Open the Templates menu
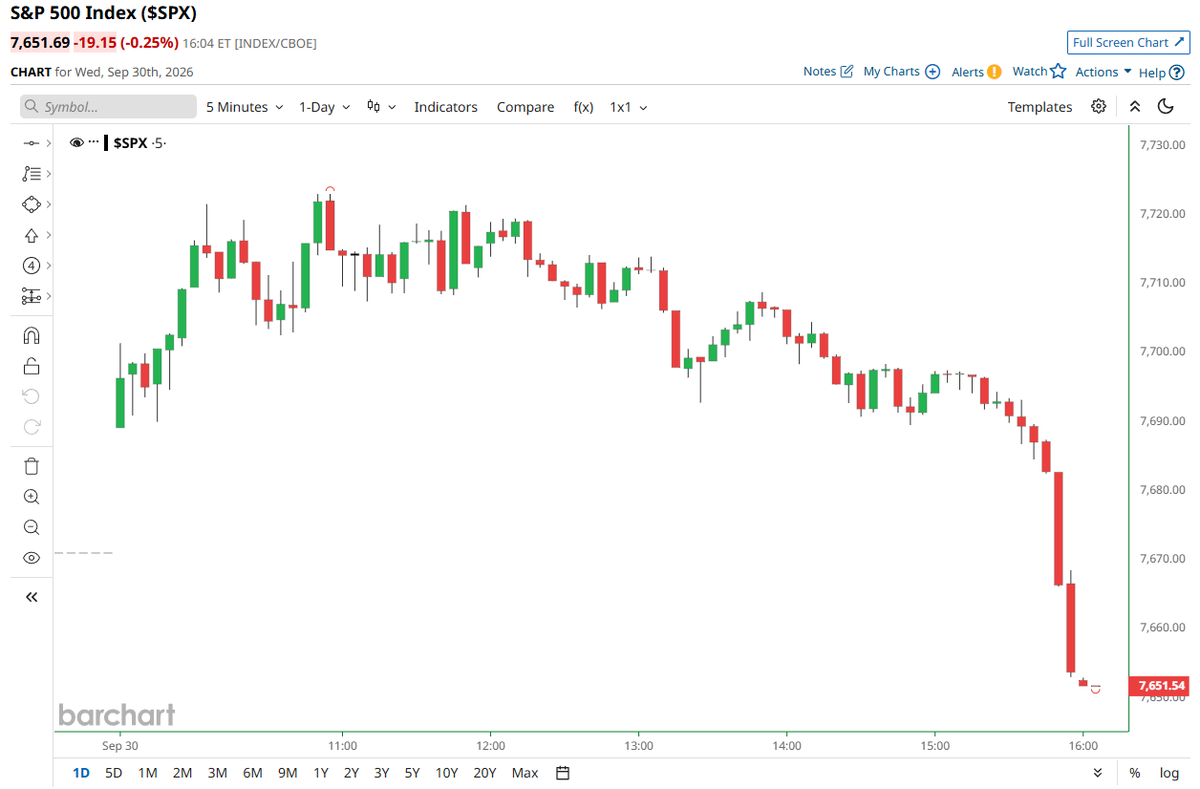This screenshot has height=789, width=1200. (x=1039, y=107)
